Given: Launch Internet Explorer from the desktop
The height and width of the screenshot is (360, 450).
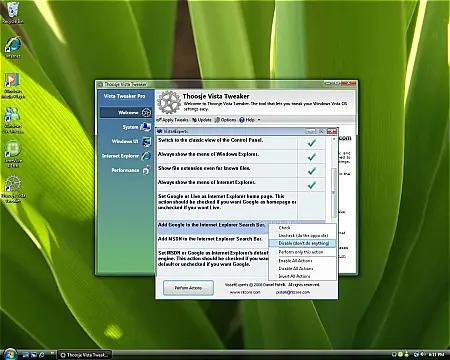Looking at the screenshot, I should (13, 48).
